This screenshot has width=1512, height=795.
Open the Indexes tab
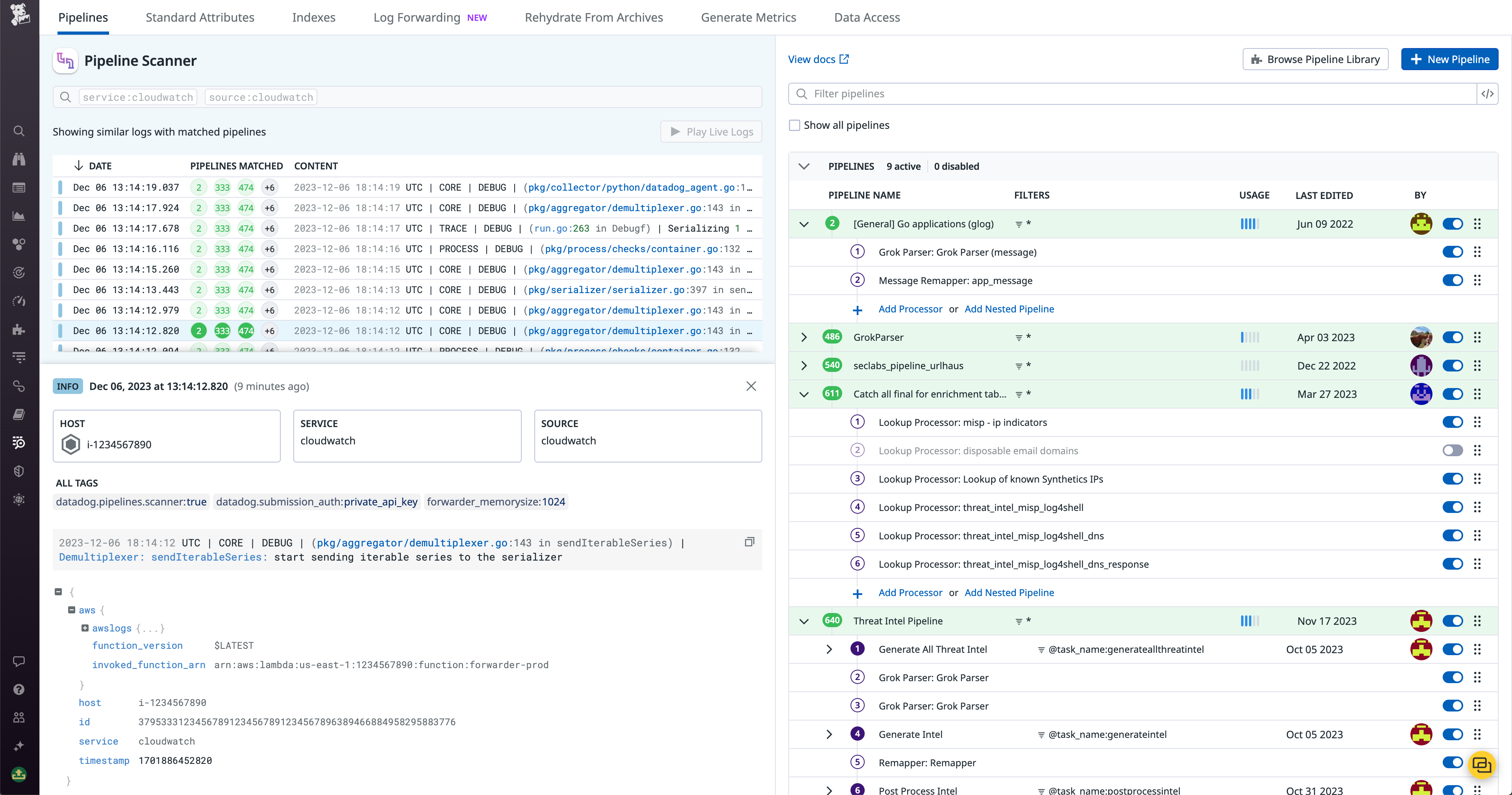[x=313, y=17]
